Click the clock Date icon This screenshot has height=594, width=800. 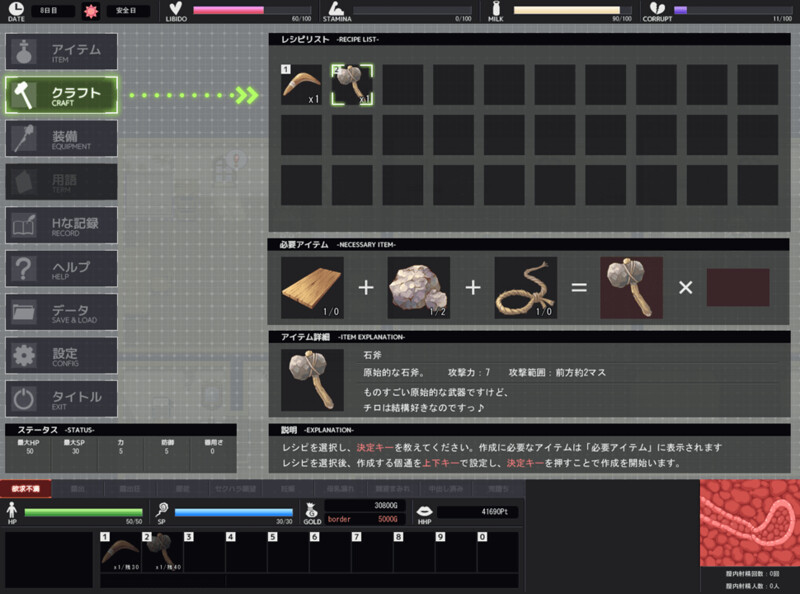click(14, 11)
